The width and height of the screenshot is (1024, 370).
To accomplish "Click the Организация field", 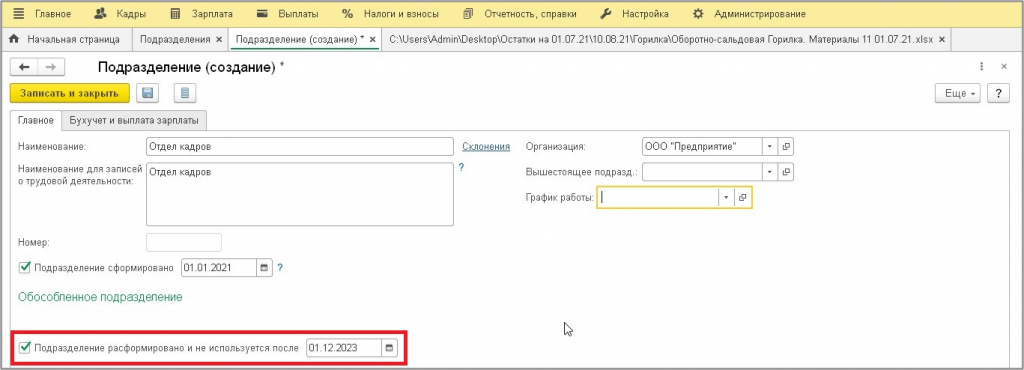I will click(703, 147).
